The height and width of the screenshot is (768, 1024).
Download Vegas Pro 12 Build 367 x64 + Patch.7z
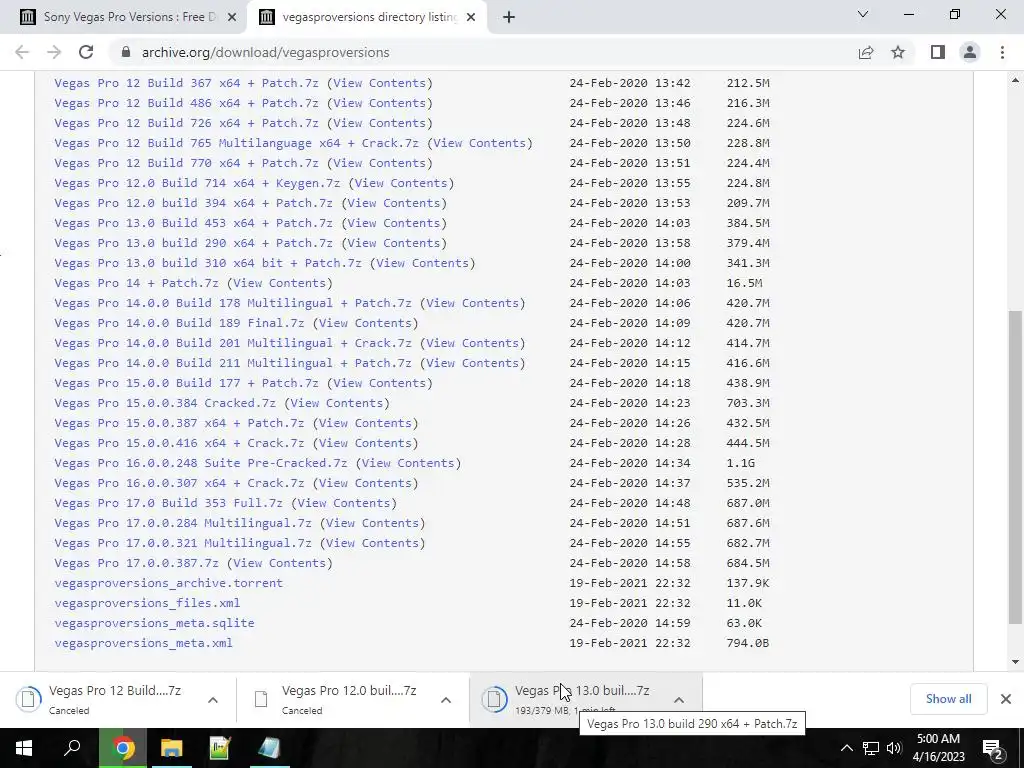click(x=186, y=83)
